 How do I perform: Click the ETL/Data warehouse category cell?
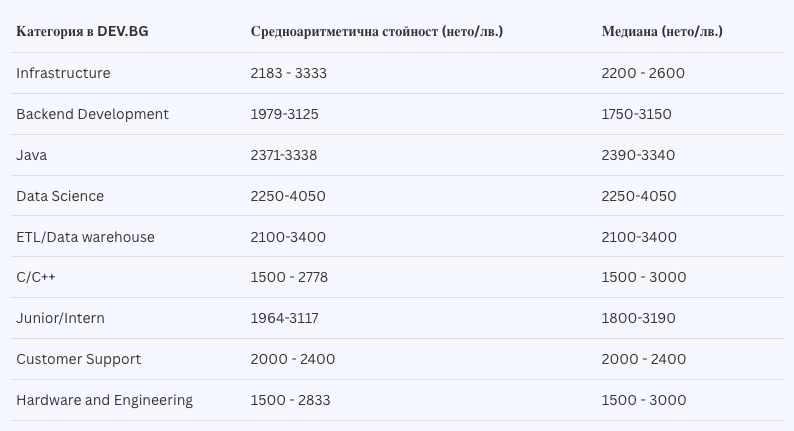(85, 237)
